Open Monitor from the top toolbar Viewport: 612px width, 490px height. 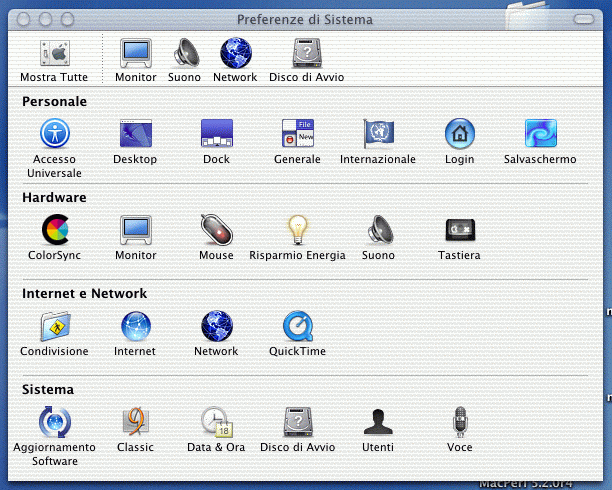(x=136, y=53)
